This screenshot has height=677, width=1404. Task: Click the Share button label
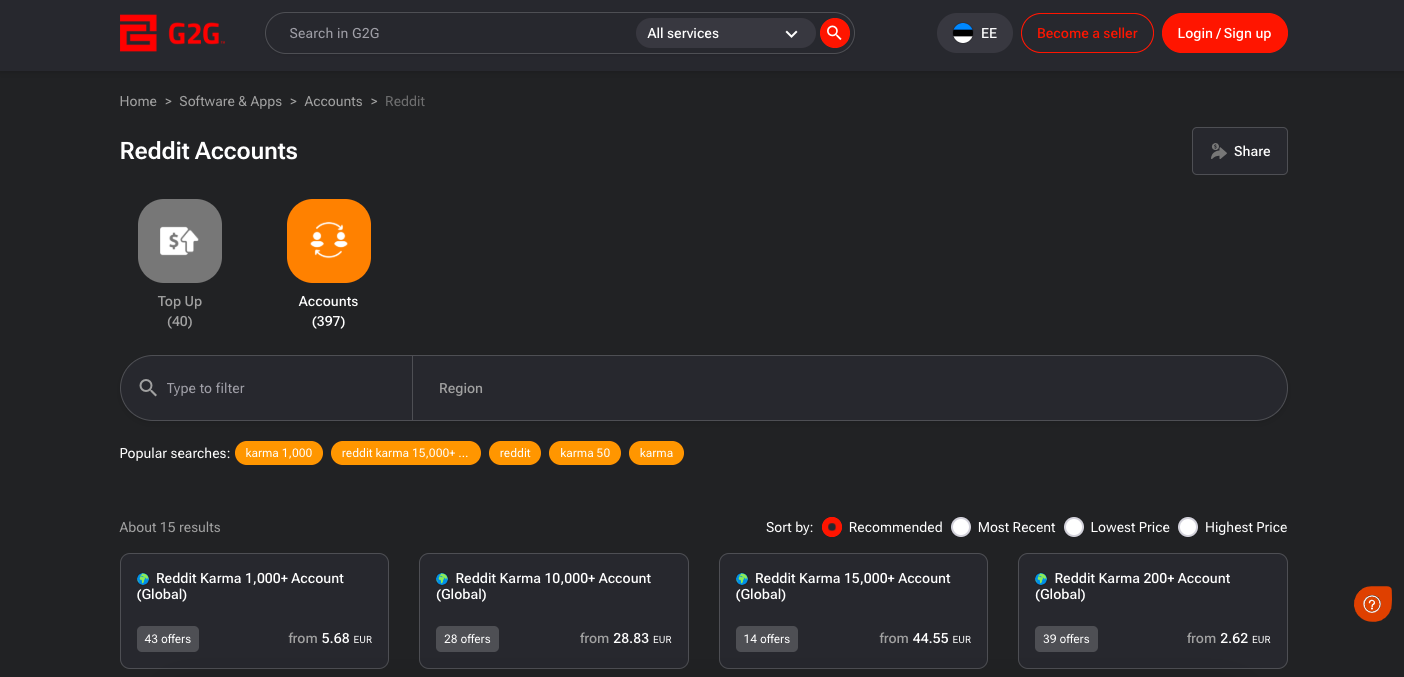click(x=1252, y=151)
